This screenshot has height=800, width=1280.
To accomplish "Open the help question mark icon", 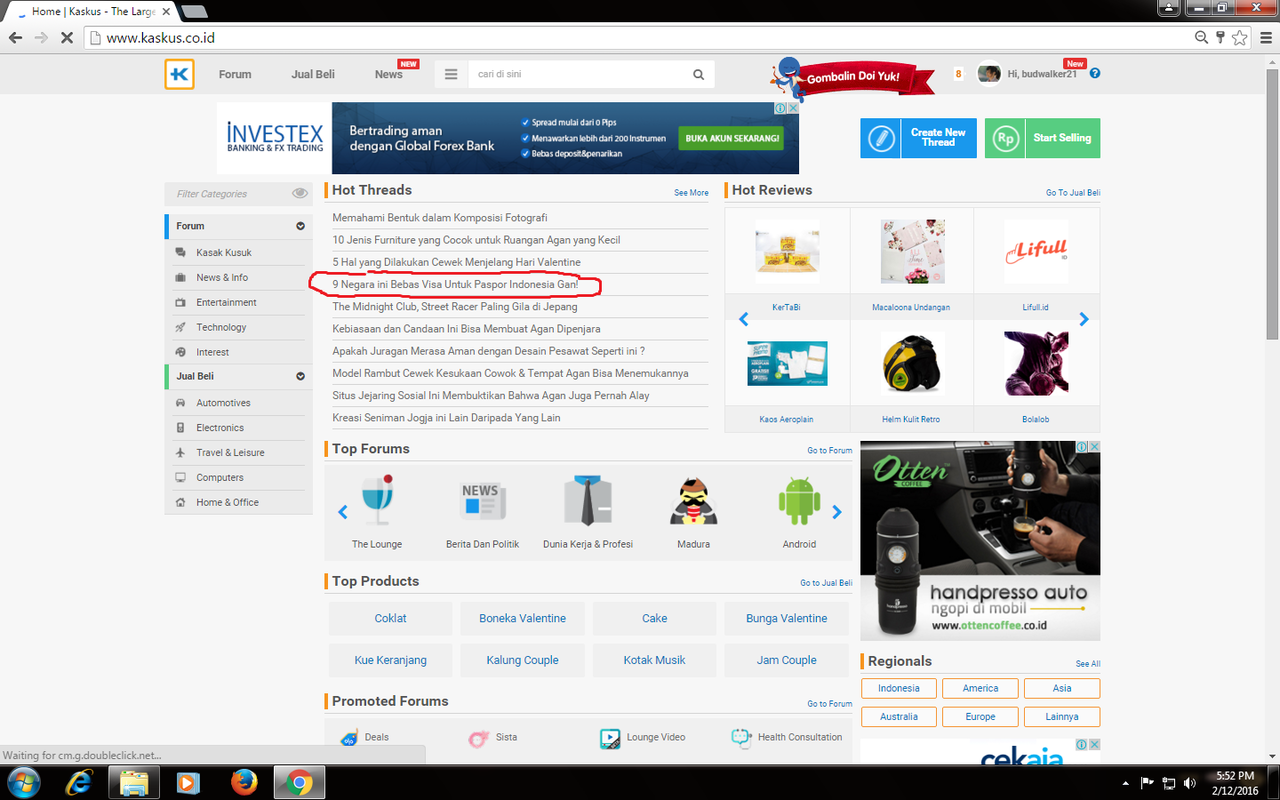I will (x=1095, y=74).
